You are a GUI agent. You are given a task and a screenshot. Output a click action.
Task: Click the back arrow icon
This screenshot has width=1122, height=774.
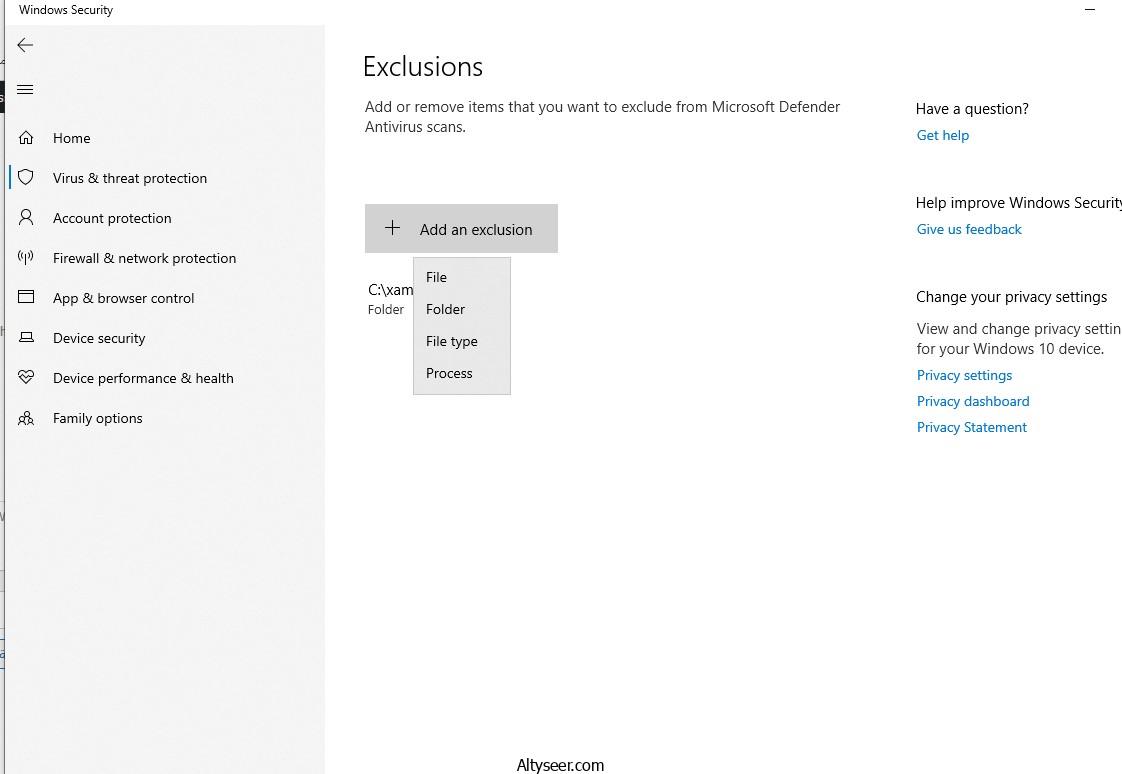25,45
